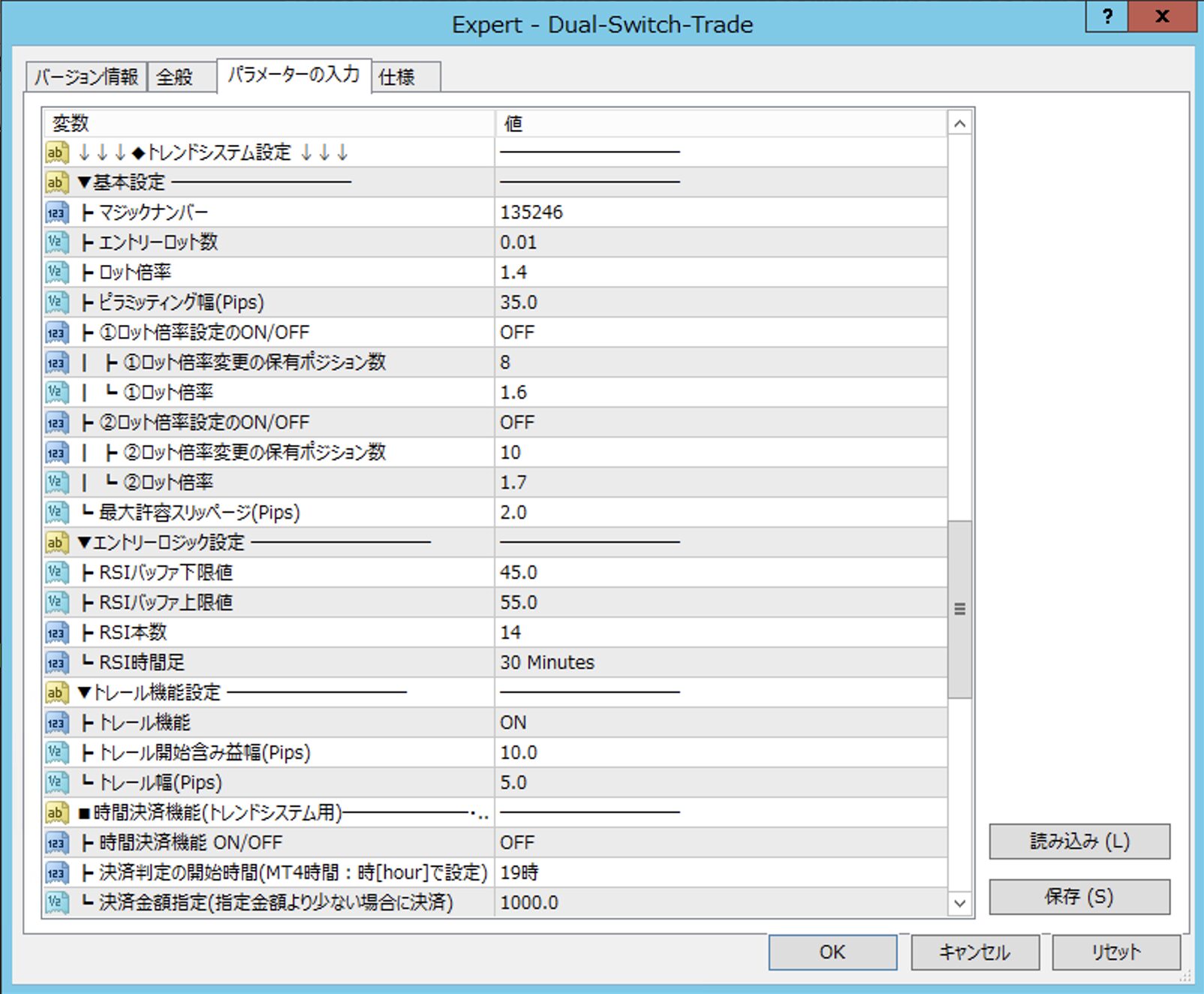The height and width of the screenshot is (994, 1204).
Task: Toggle the 時間決済機能 ON/OFF value
Action: coord(719,843)
